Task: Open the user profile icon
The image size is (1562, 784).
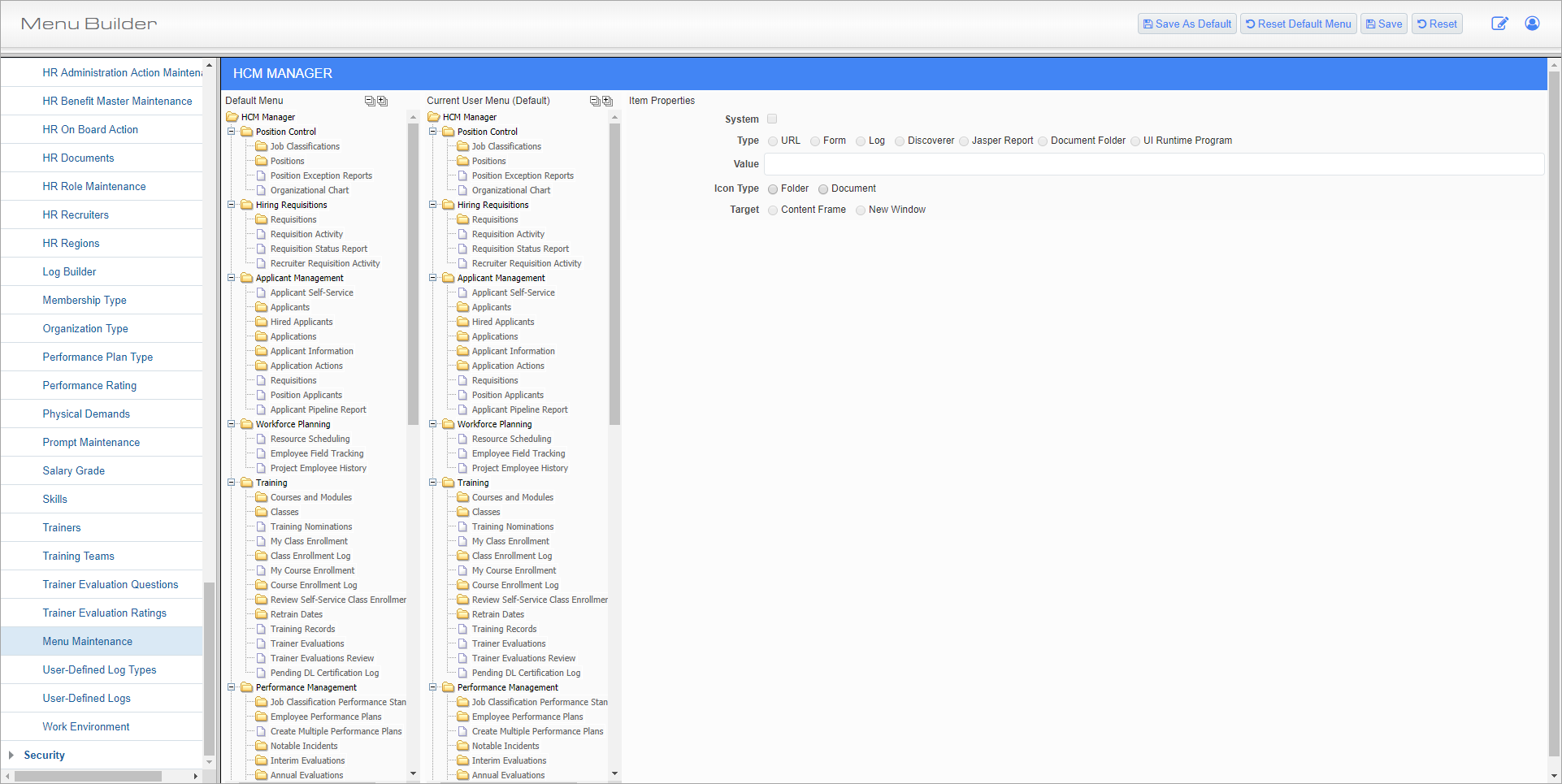Action: 1532,24
